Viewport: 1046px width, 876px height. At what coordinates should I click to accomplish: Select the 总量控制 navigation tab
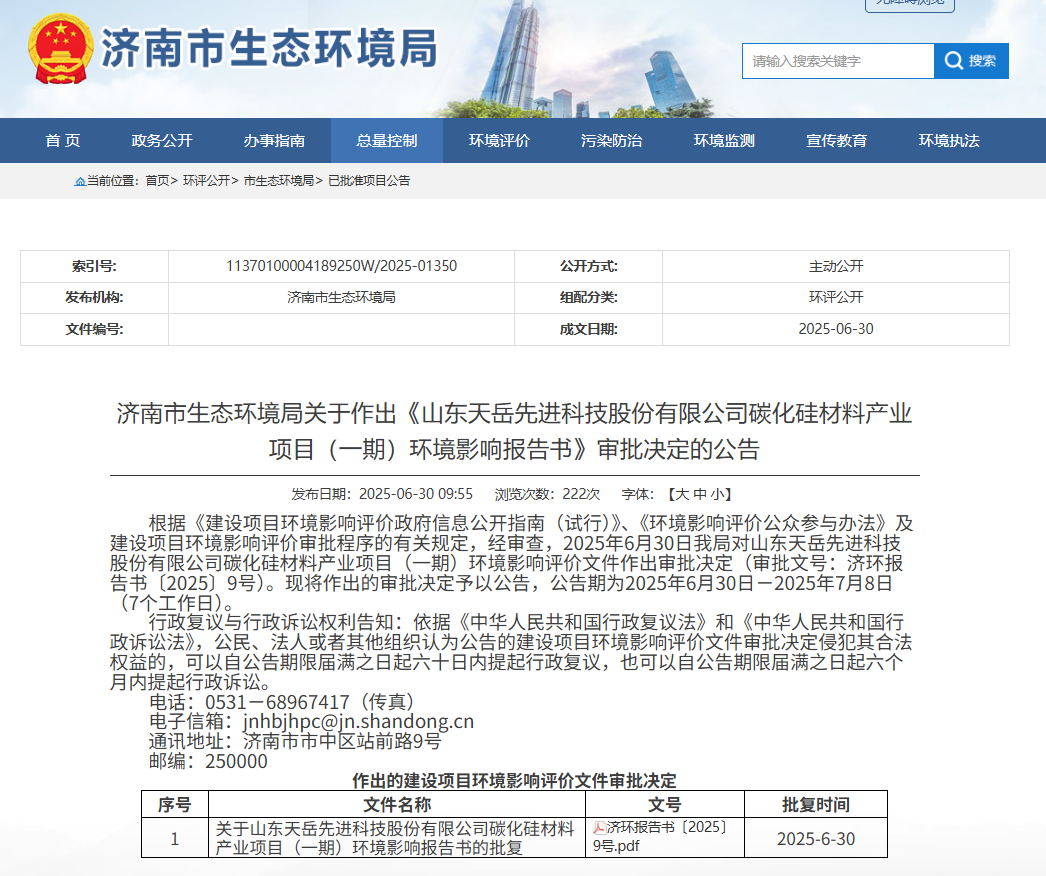[x=387, y=141]
